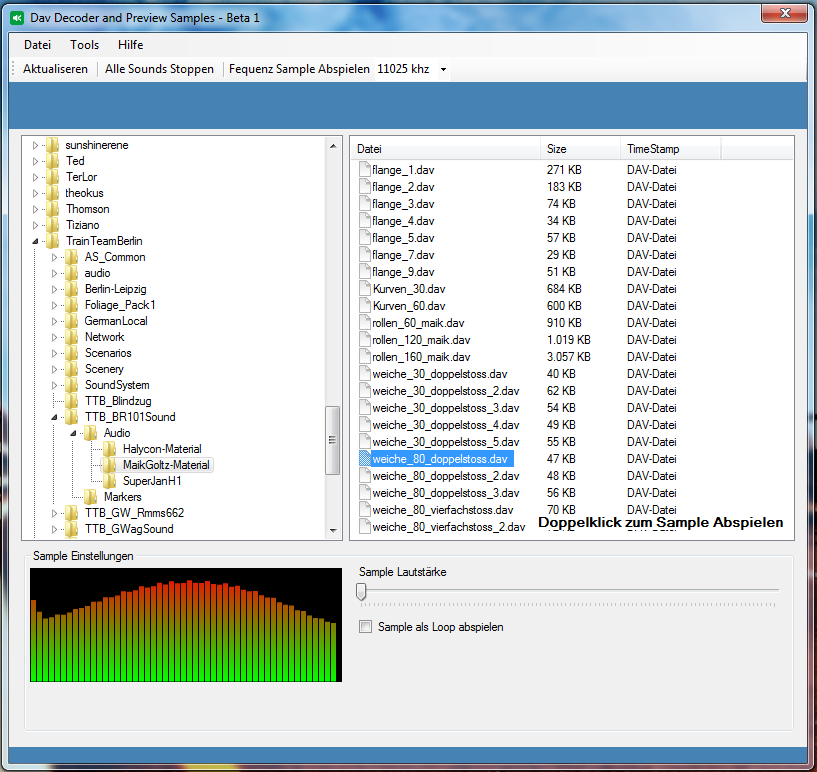
Task: Click the file icon of rollen_160_maik.dav
Action: [x=364, y=357]
